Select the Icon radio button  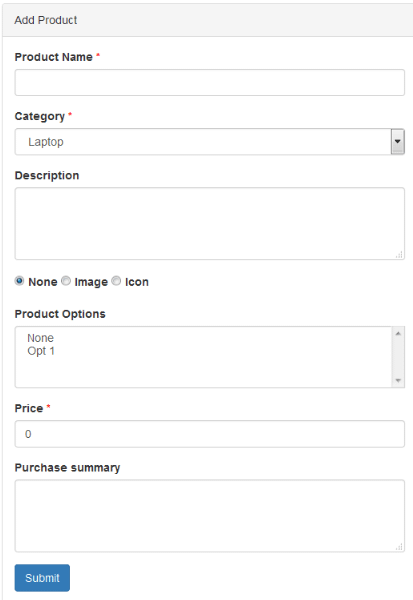pyautogui.click(x=116, y=281)
